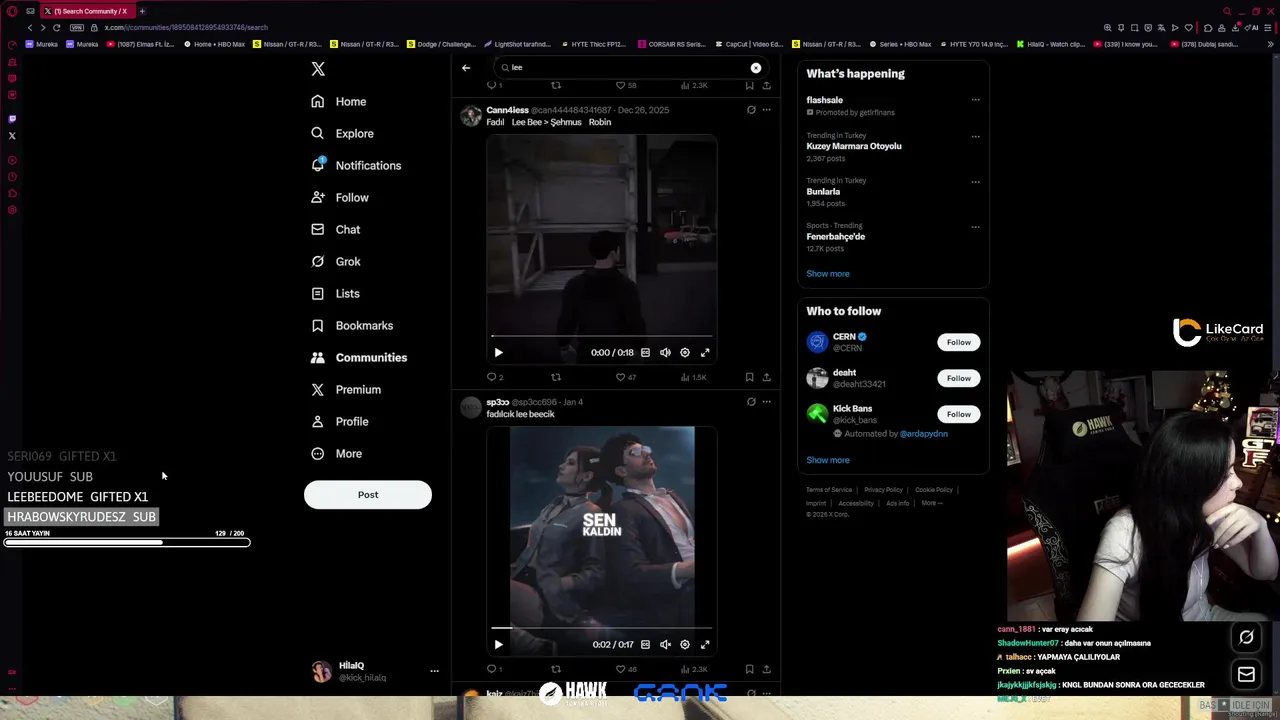1280x720 pixels.
Task: Play the Cann4less video
Action: pos(499,353)
